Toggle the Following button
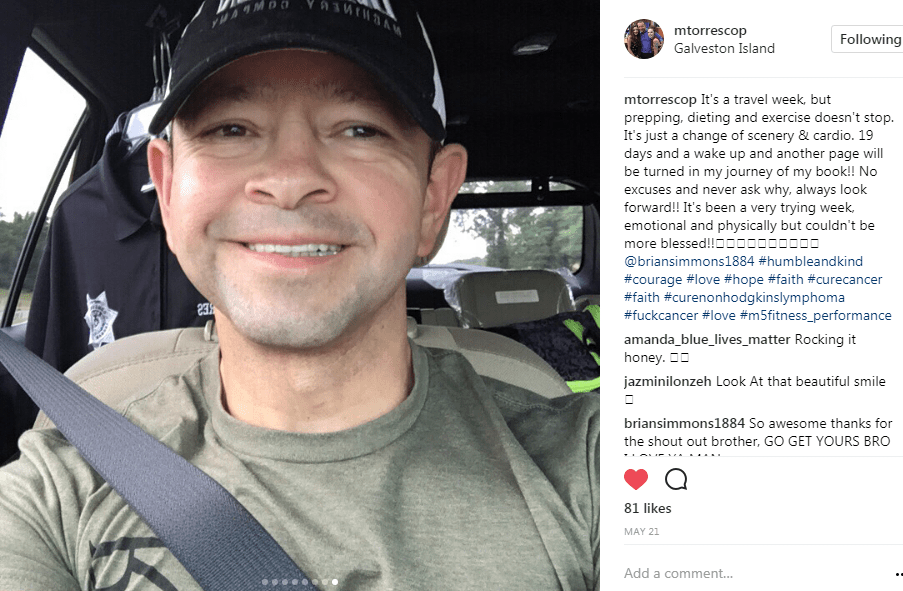 [x=867, y=39]
